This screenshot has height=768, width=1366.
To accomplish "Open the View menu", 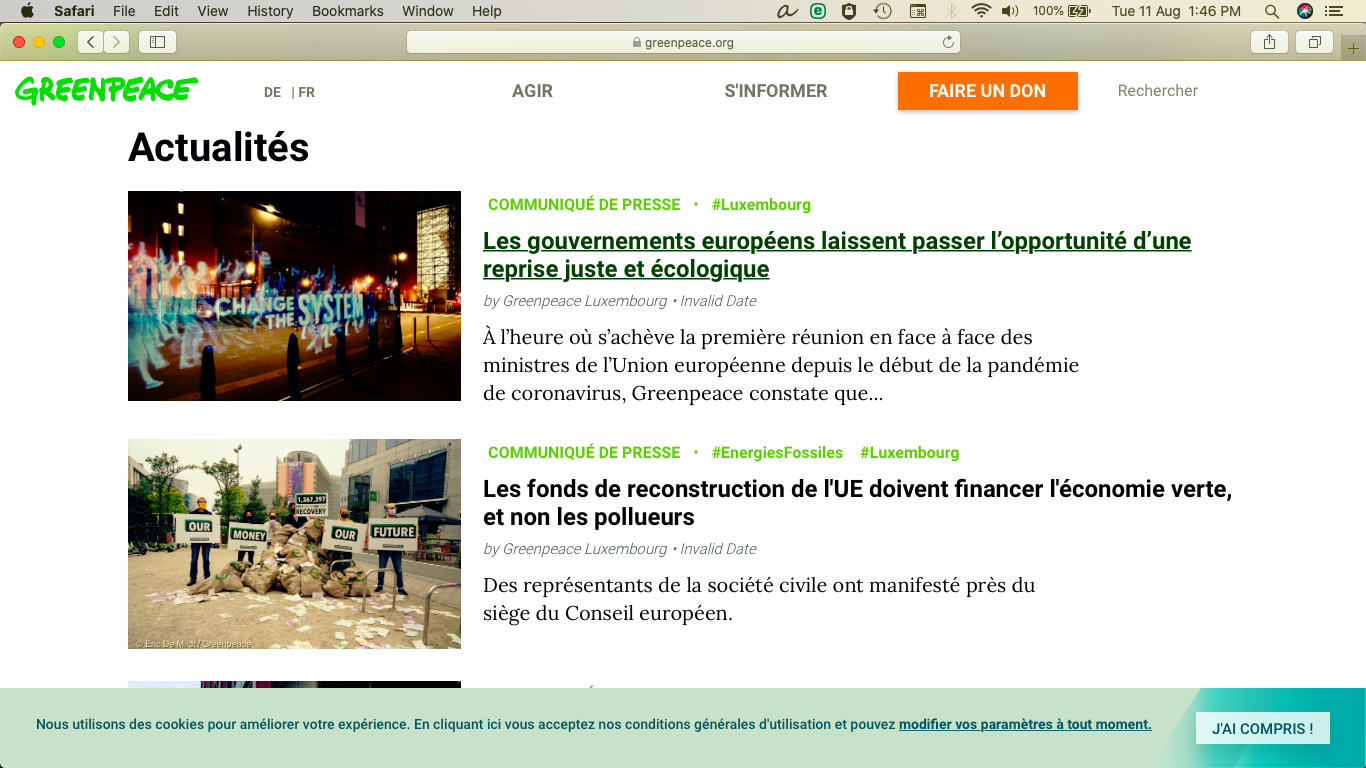I will point(213,11).
